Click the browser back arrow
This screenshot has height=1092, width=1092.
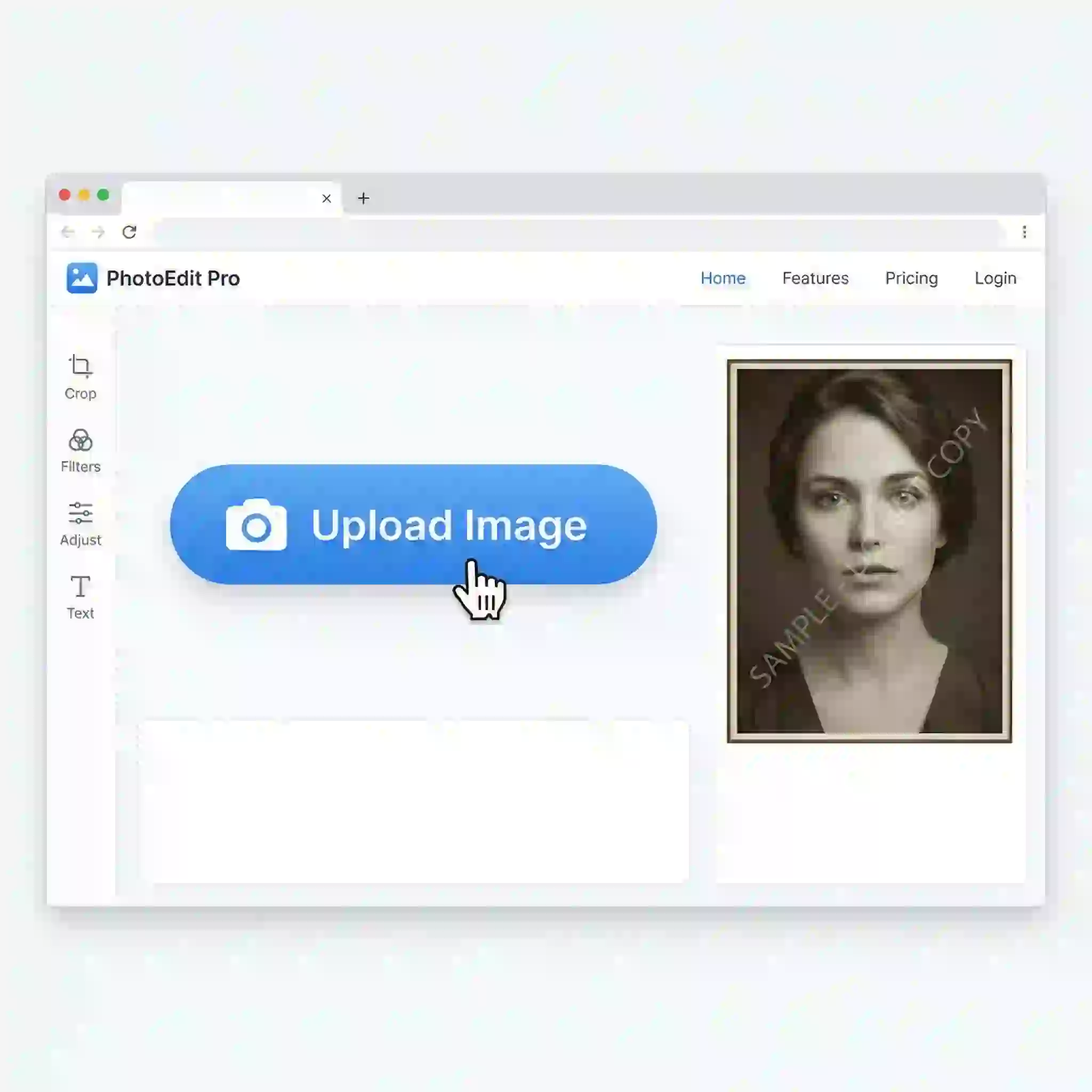(x=68, y=232)
